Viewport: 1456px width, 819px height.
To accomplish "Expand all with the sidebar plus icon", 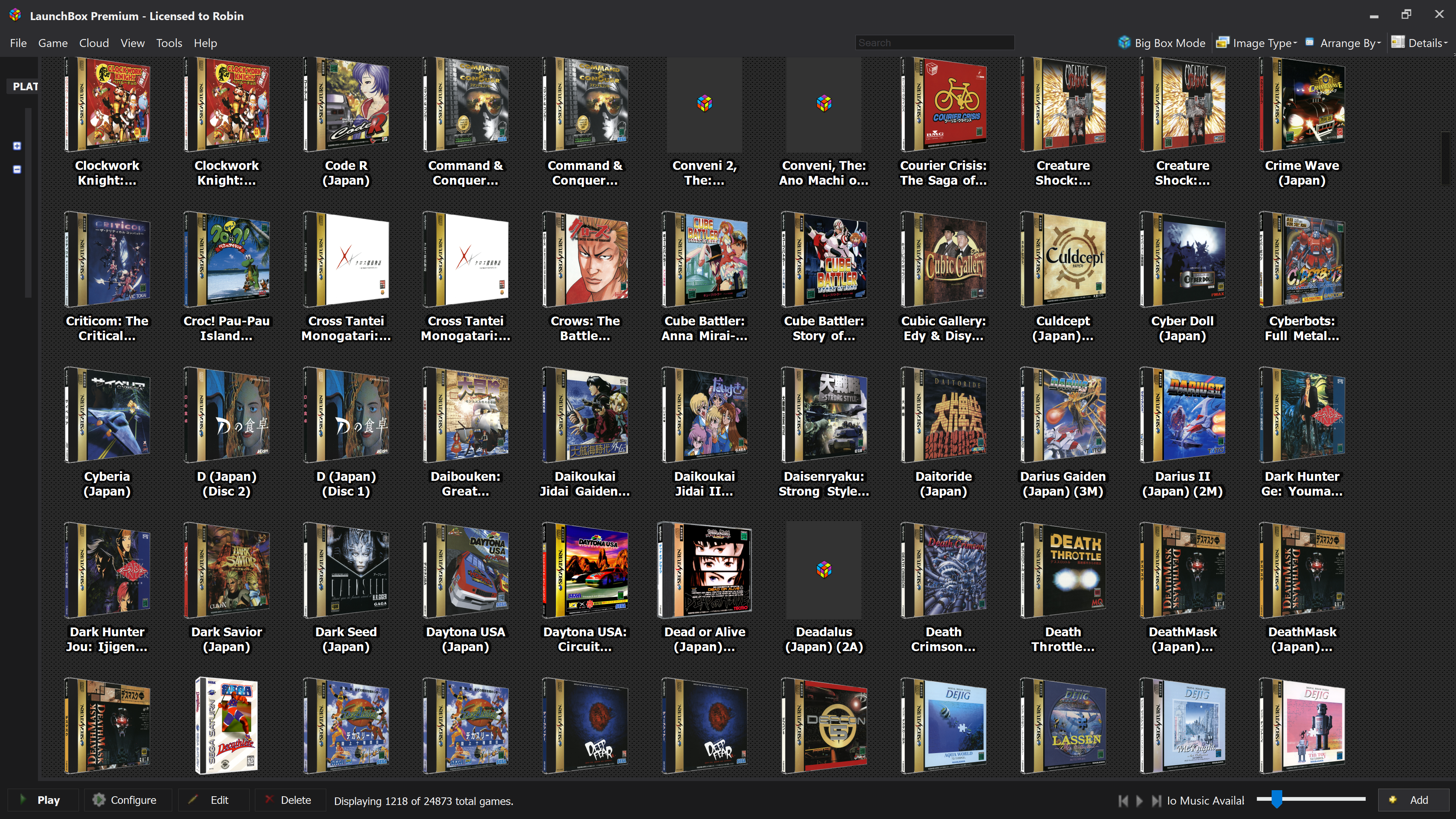I will click(x=17, y=146).
